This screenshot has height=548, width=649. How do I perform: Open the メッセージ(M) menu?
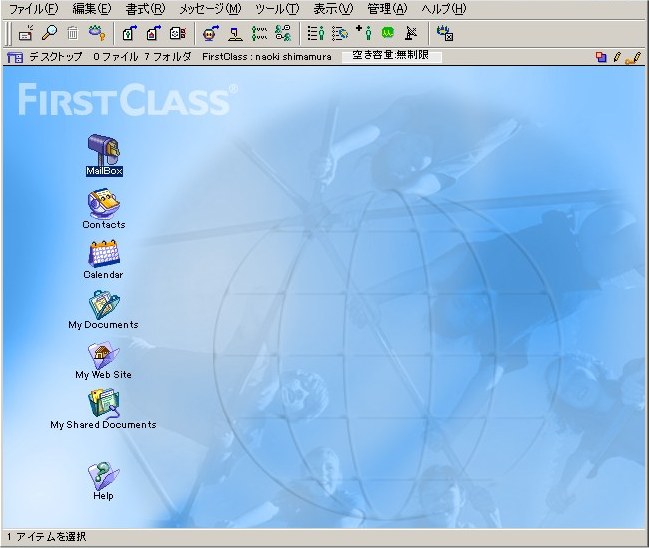coord(210,9)
